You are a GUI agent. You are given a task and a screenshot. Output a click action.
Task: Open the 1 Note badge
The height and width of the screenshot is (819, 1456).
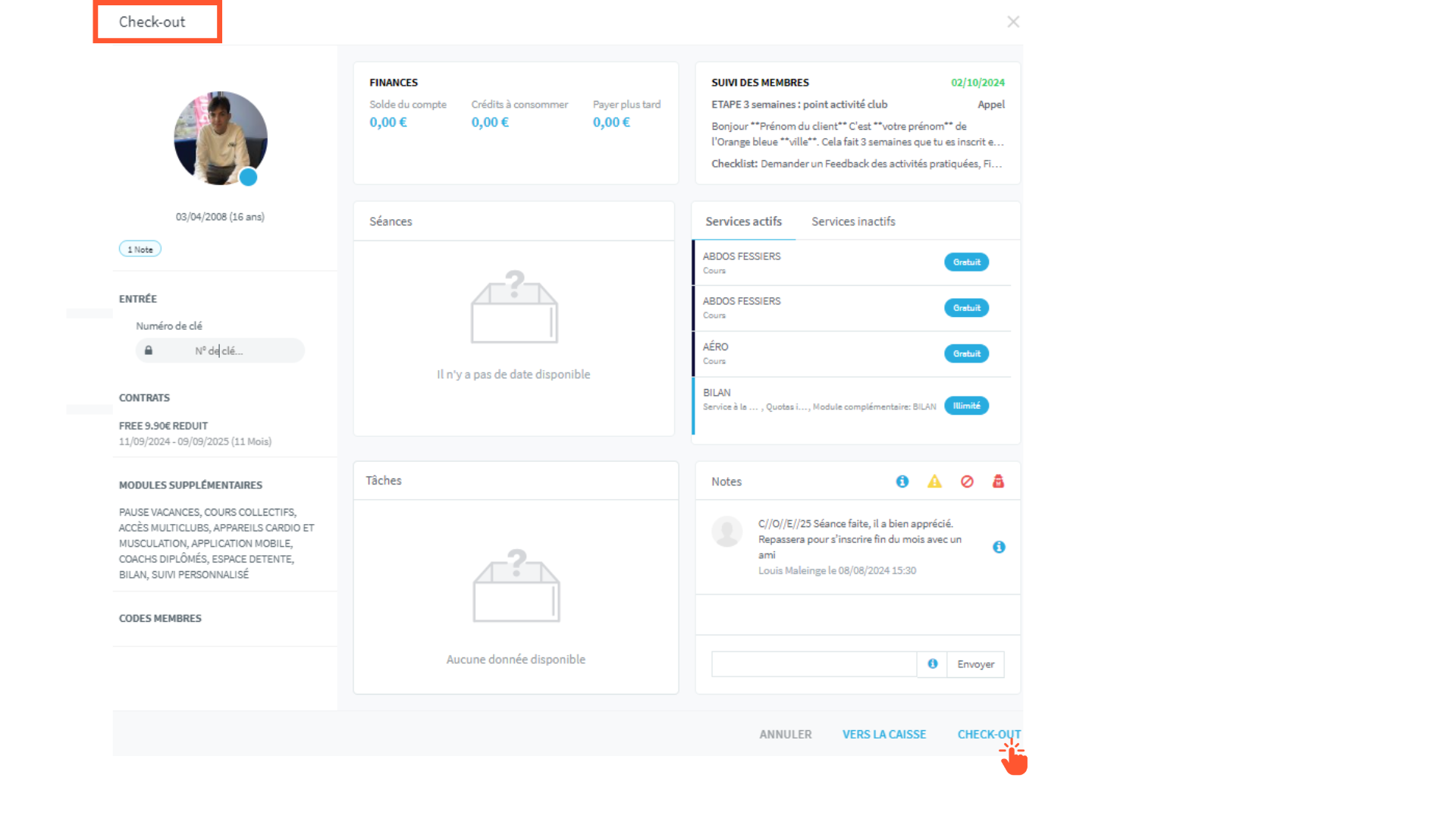tap(140, 249)
